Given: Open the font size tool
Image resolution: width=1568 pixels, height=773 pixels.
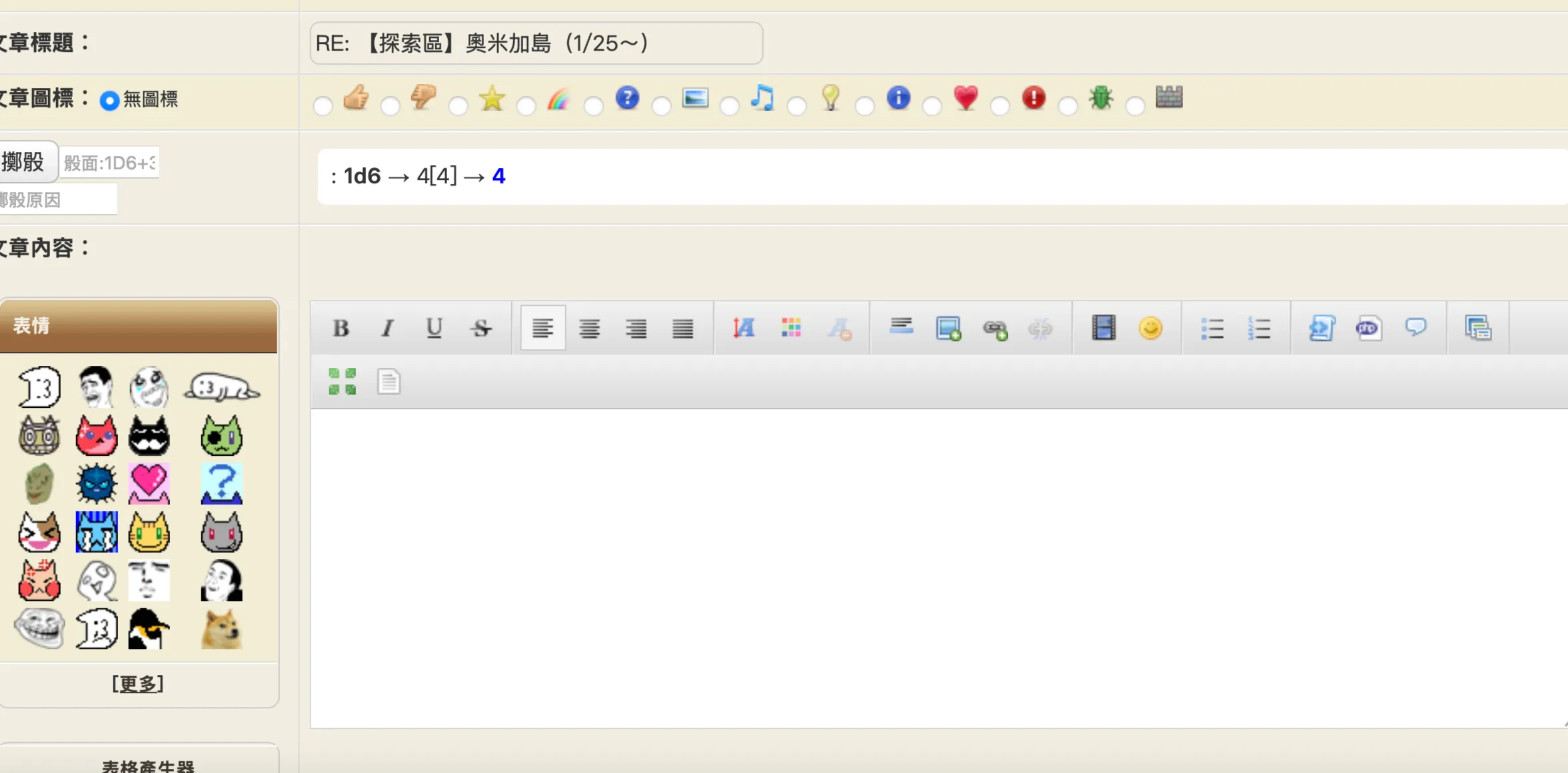Looking at the screenshot, I should [x=743, y=328].
